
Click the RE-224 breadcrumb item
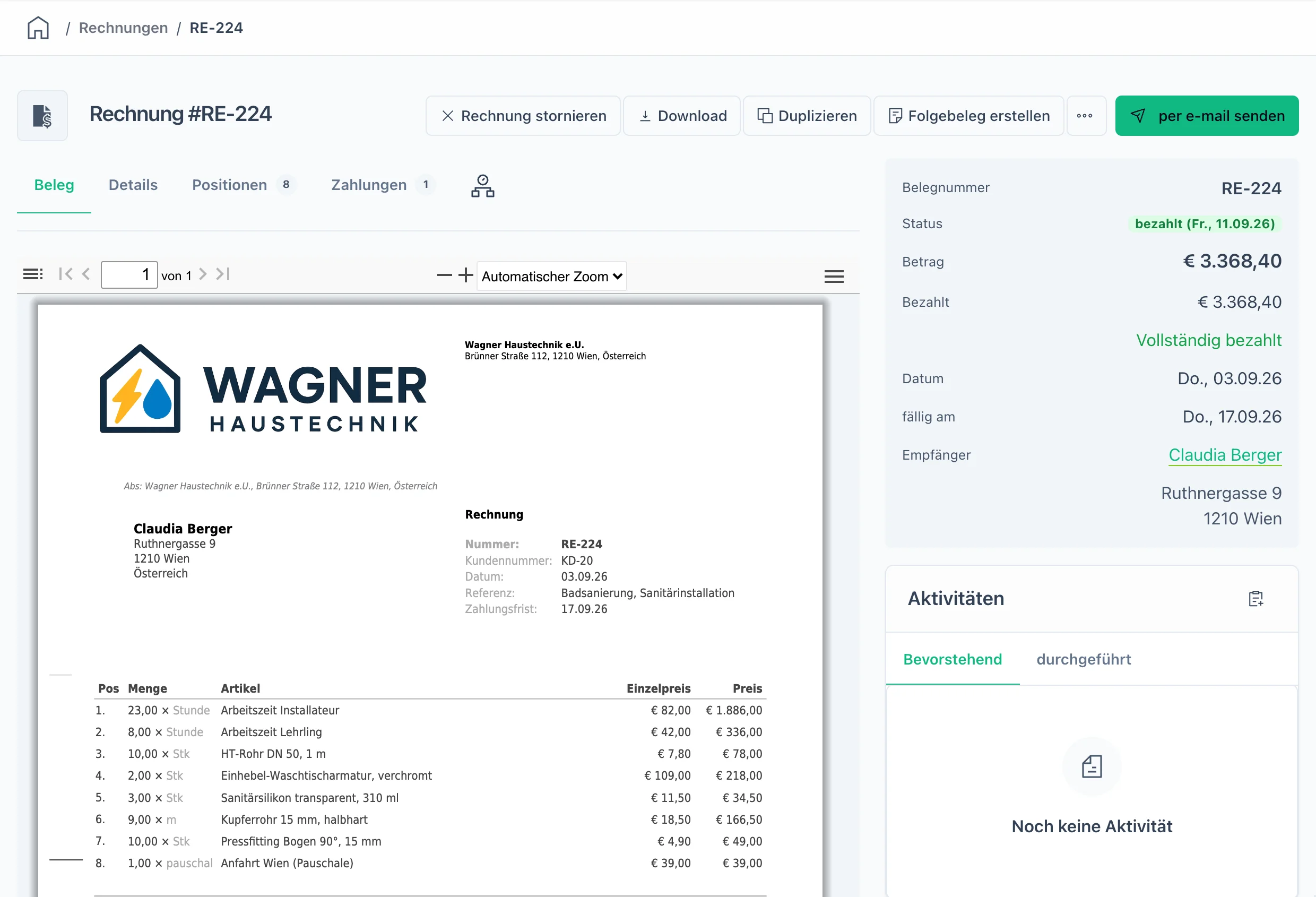tap(217, 28)
